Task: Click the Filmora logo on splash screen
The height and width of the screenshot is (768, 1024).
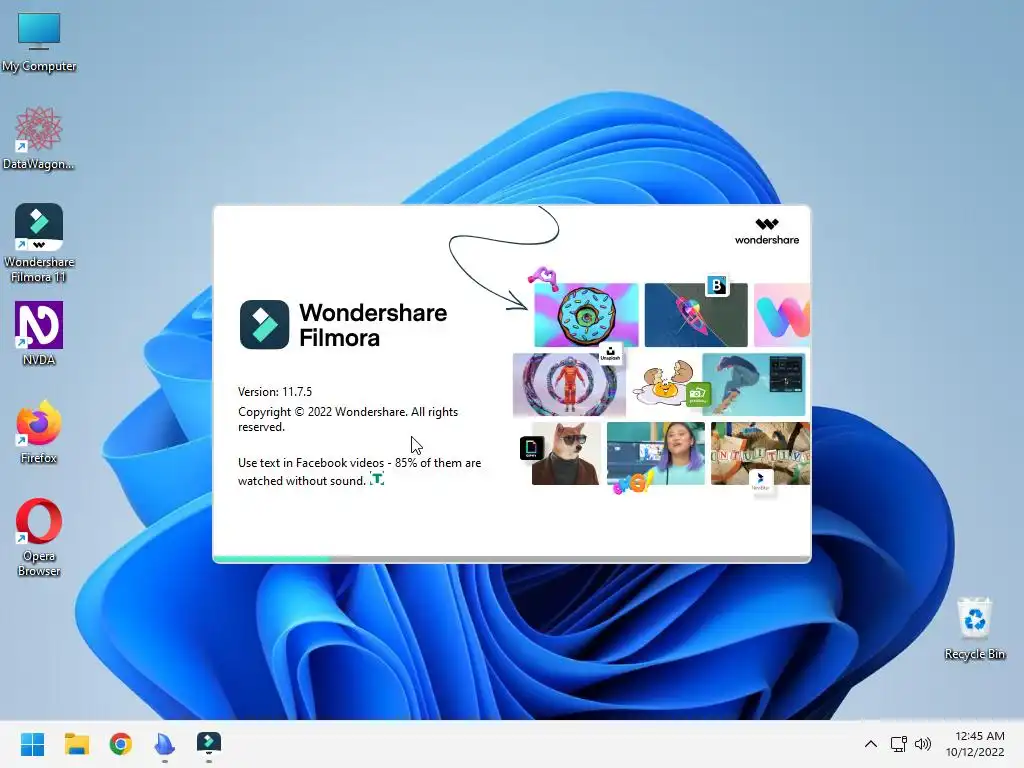Action: pyautogui.click(x=264, y=325)
